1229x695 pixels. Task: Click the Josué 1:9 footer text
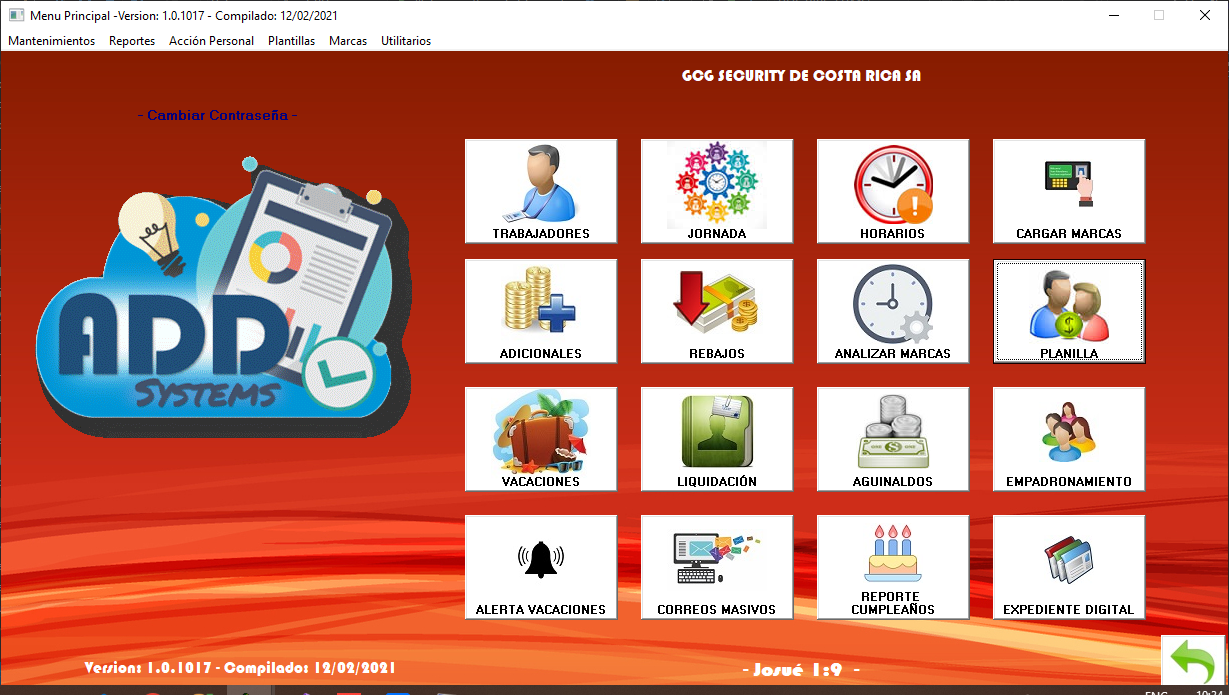[x=801, y=670]
